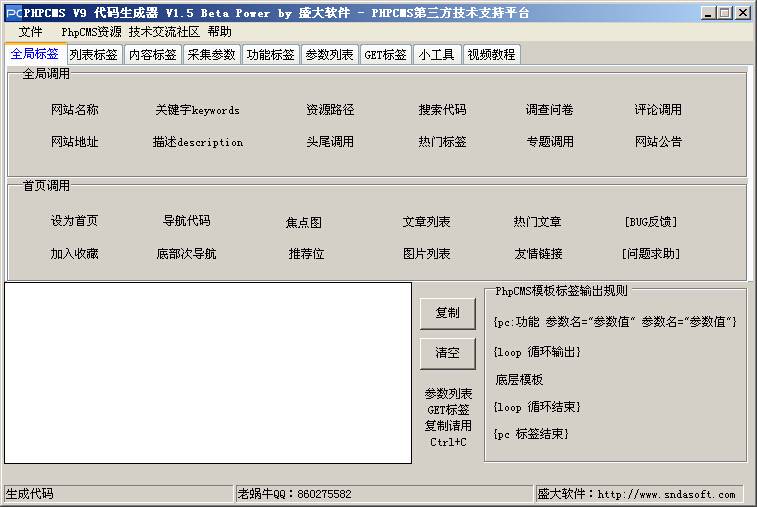This screenshot has width=757, height=507.
Task: Switch to the 视频教程 tab
Action: pos(491,55)
